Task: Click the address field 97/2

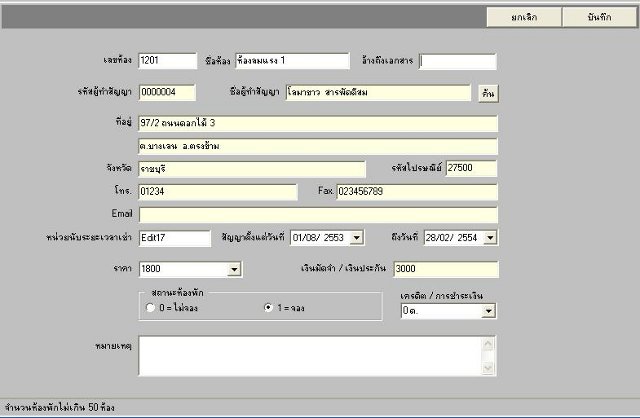Action: coord(318,123)
